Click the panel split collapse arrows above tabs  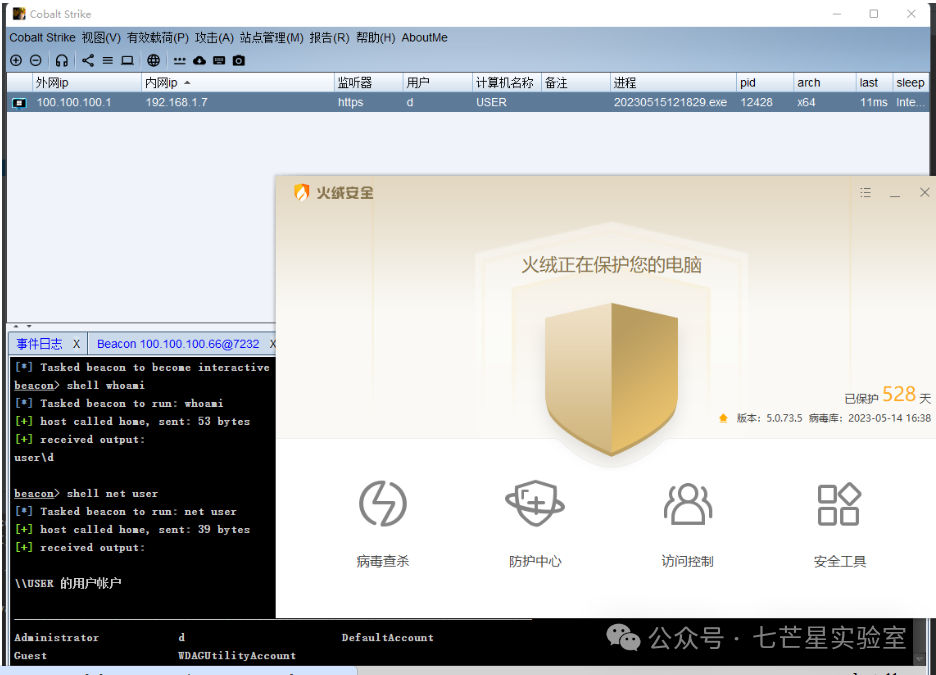22,326
